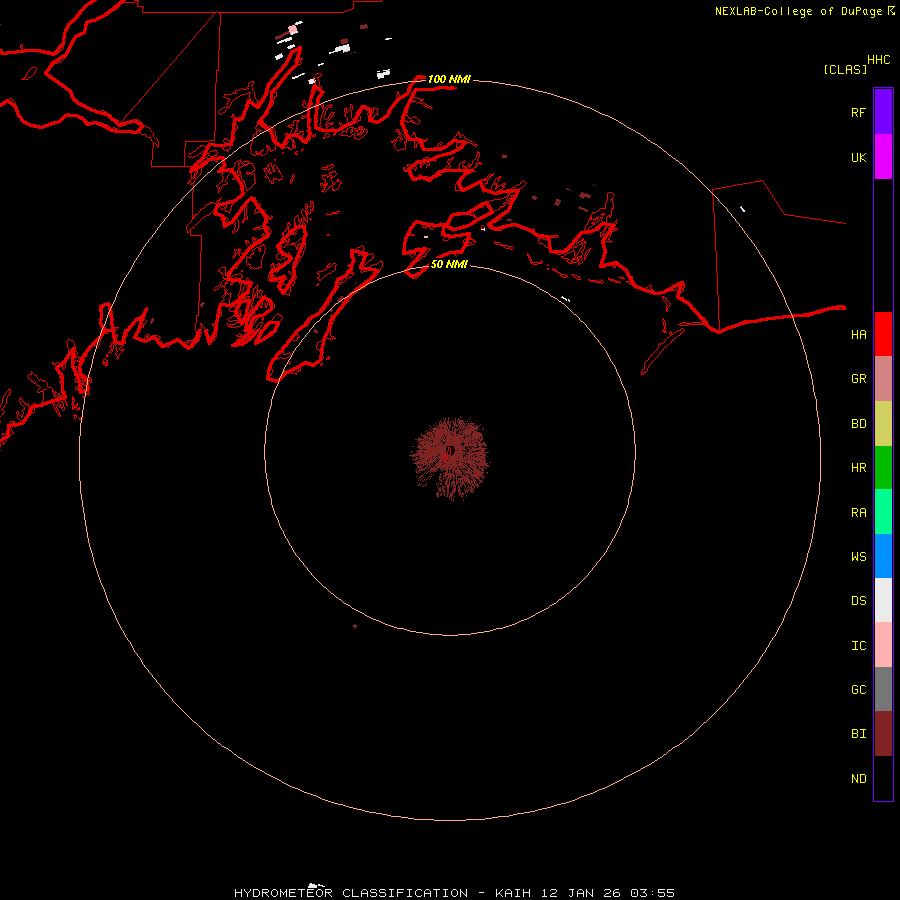
Task: Click the RA light green legend swatch
Action: (x=883, y=512)
